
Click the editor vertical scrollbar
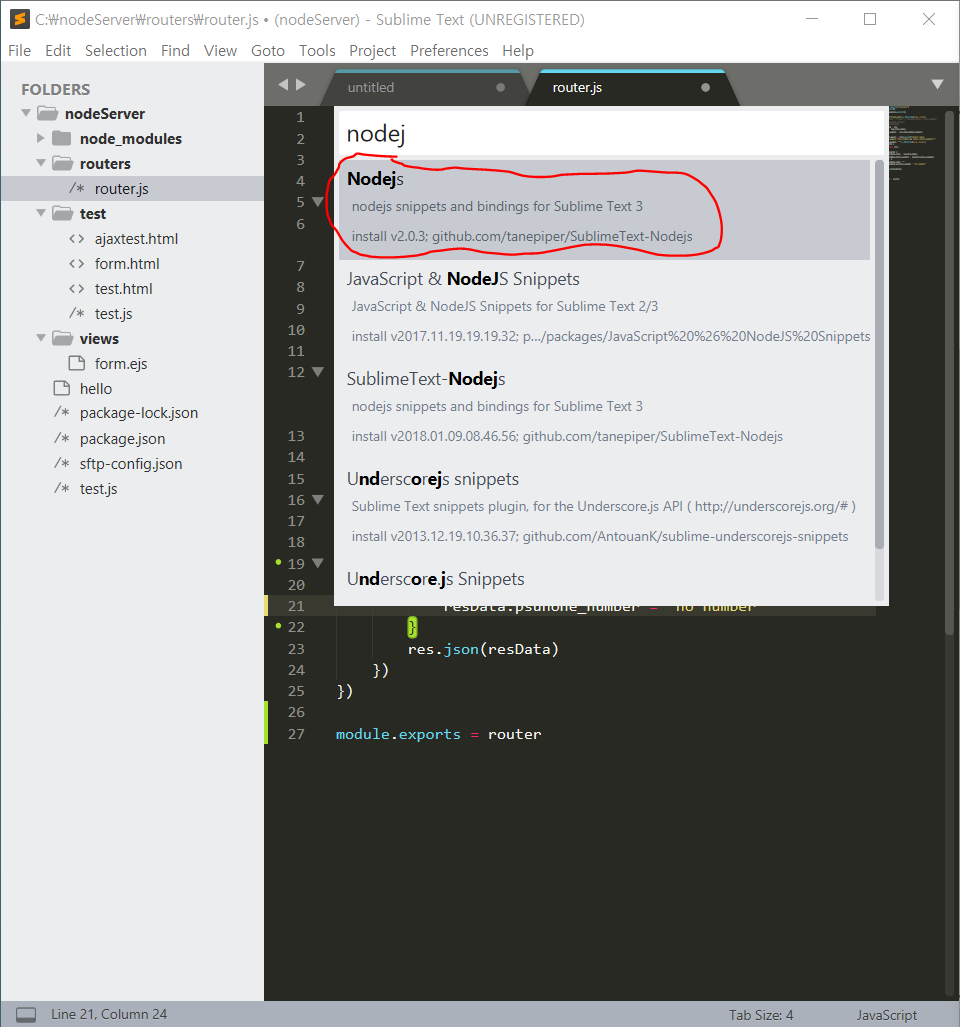coord(950,371)
